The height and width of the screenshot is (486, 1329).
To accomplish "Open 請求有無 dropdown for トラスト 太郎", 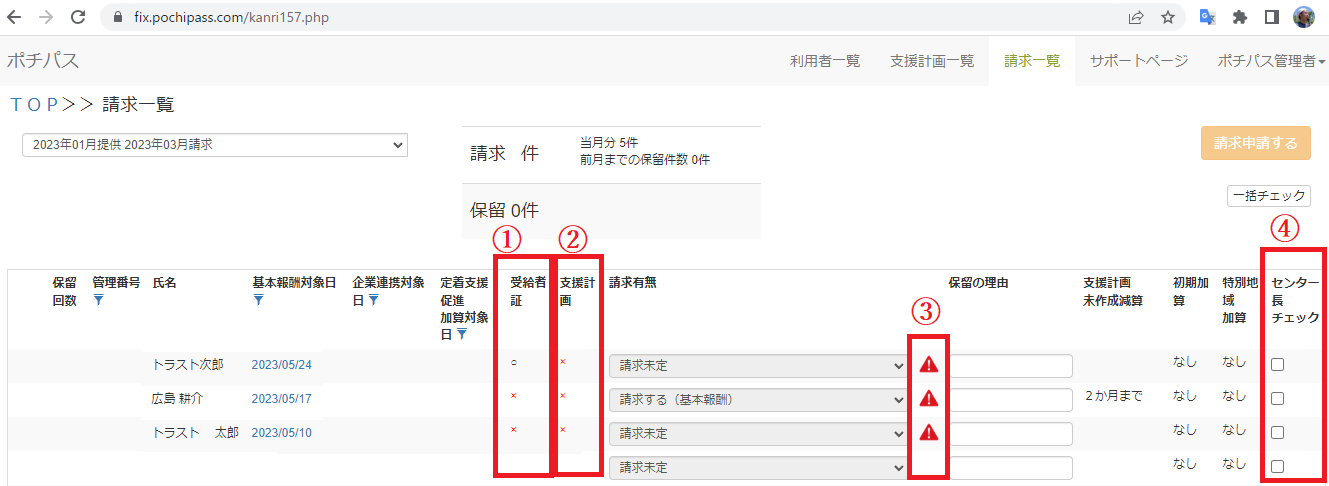I will click(x=758, y=434).
